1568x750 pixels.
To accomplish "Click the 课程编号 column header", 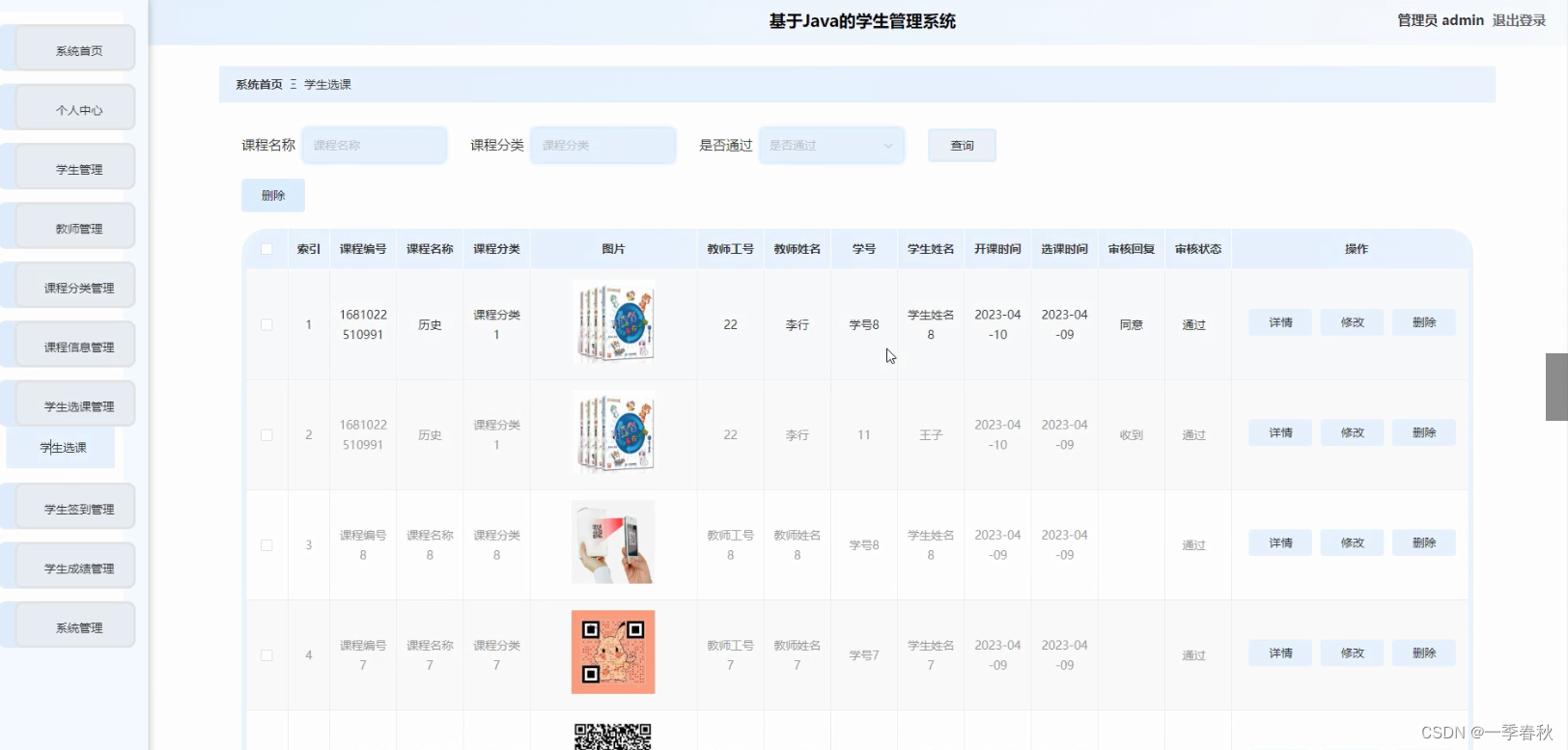I will tap(363, 249).
